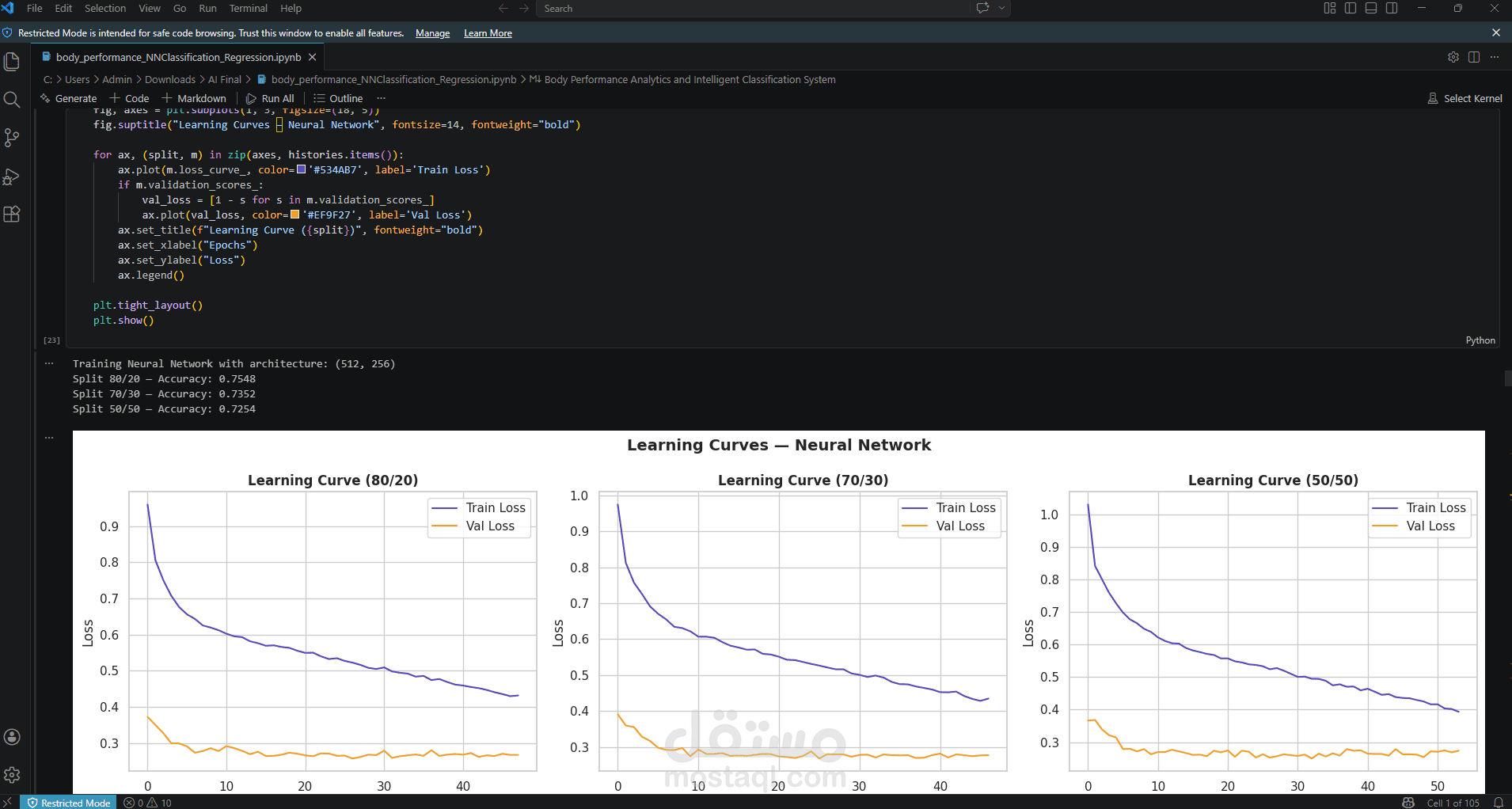
Task: Open the Run menu in the menu bar
Action: [x=207, y=9]
